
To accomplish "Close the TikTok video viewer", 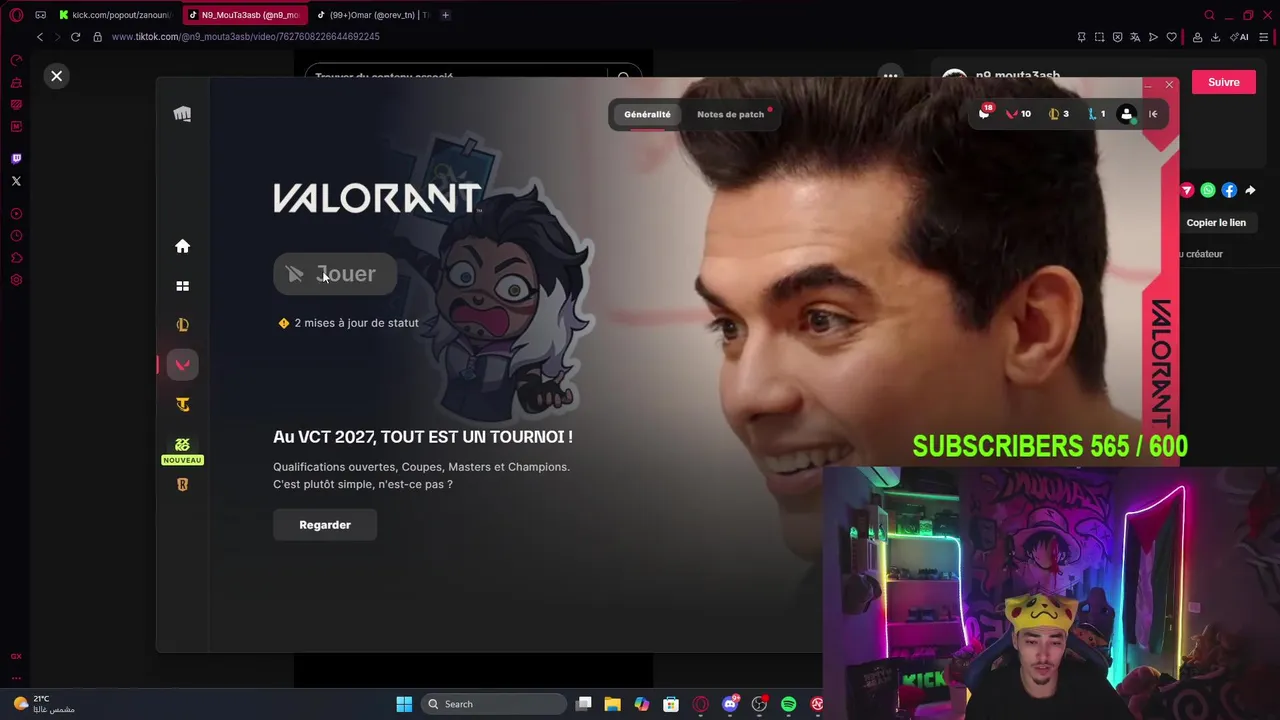I will coord(57,76).
